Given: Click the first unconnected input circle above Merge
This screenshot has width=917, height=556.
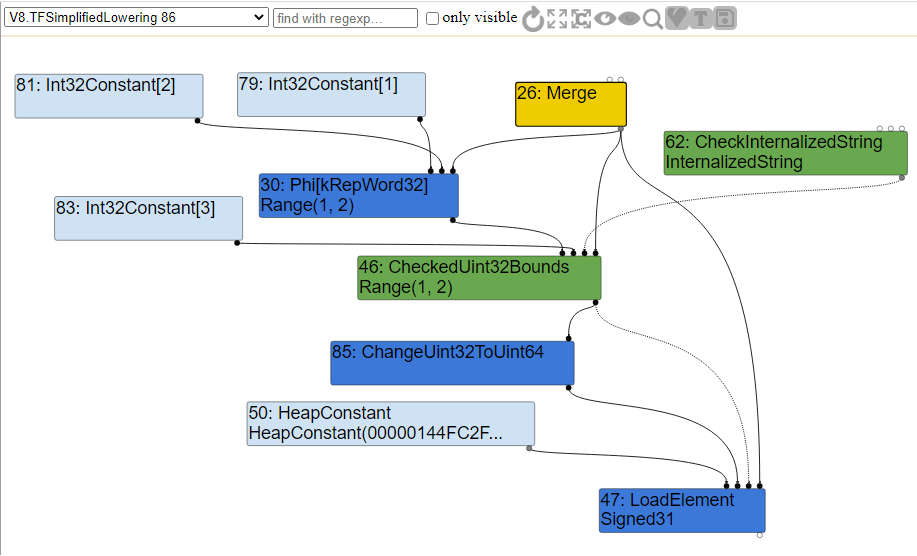Looking at the screenshot, I should [610, 80].
